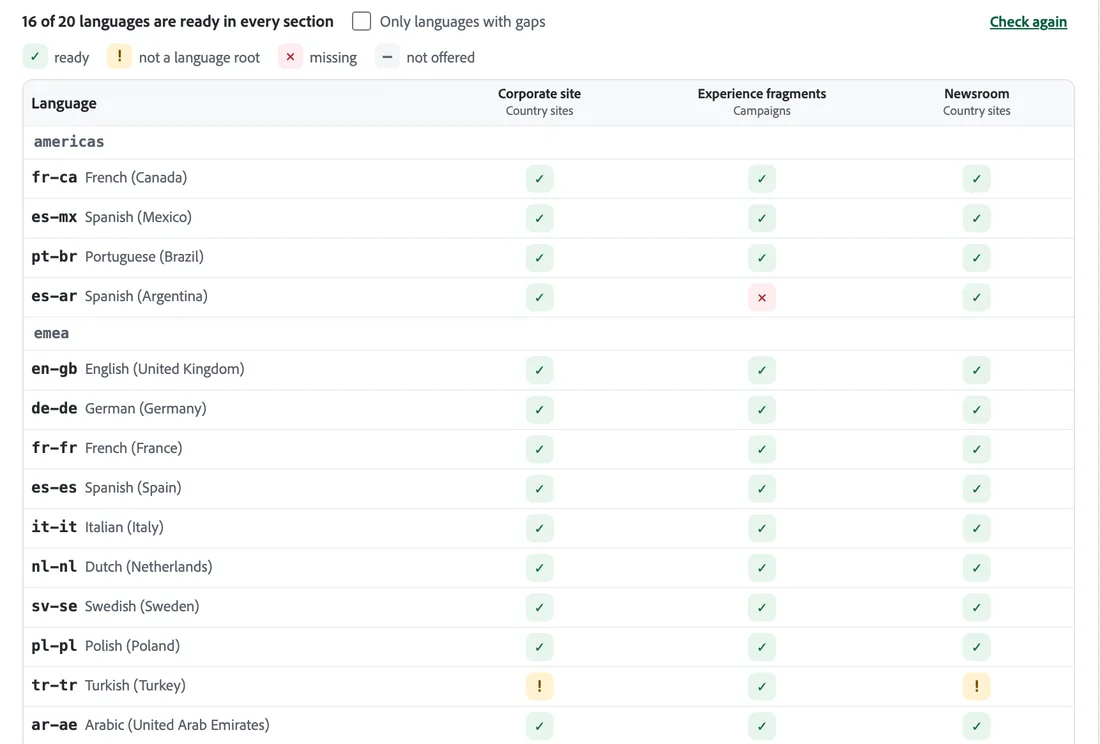Select the fr-ca French (Canada) row label

[x=109, y=177]
